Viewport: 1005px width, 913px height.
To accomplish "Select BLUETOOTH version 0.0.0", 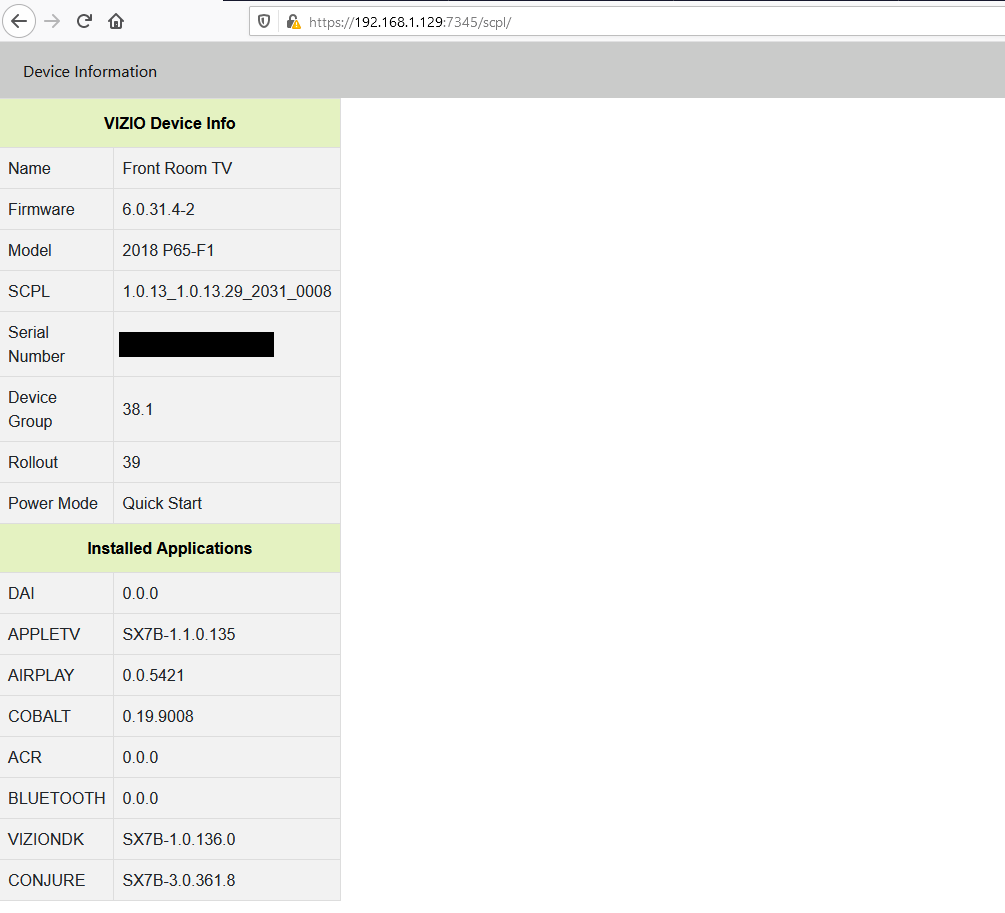I will pos(140,798).
